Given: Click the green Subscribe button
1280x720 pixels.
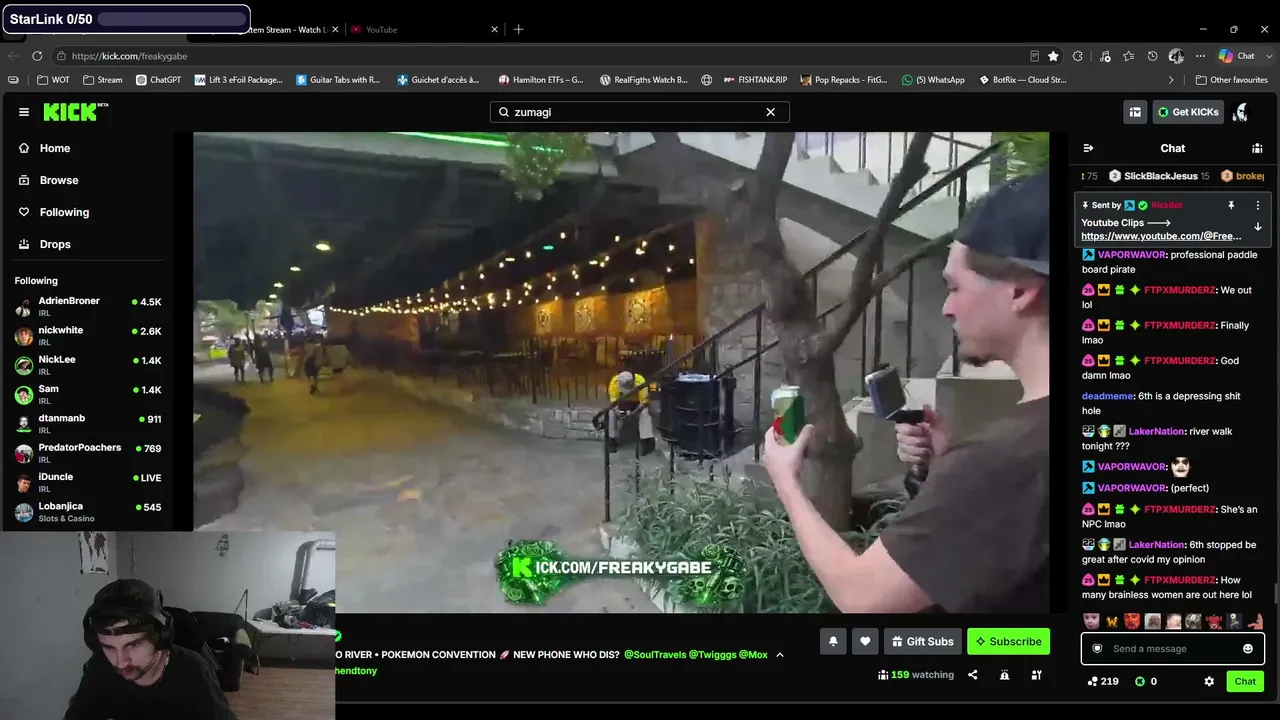Looking at the screenshot, I should click(x=1008, y=641).
